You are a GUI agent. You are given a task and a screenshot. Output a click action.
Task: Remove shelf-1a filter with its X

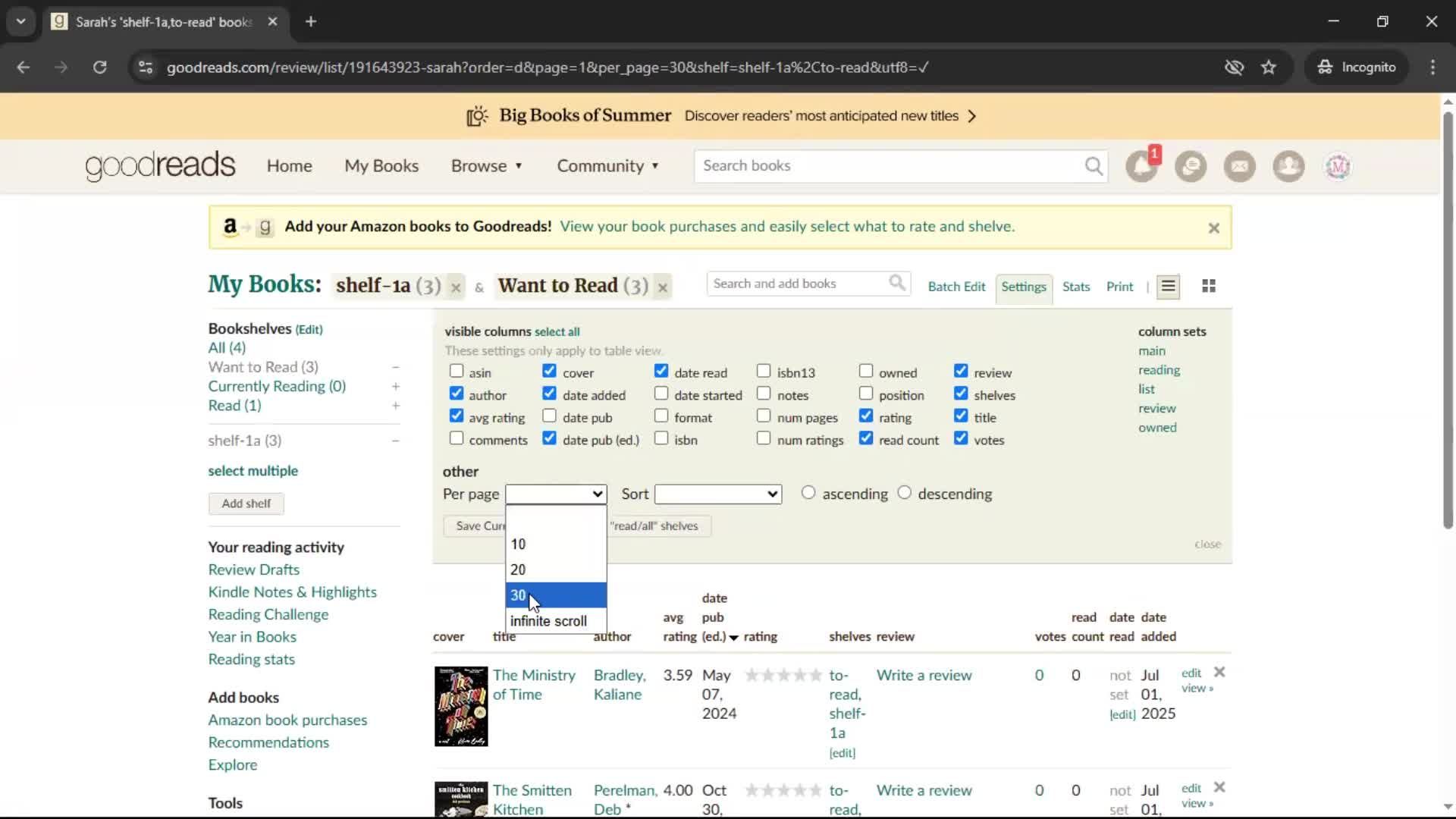coord(456,287)
